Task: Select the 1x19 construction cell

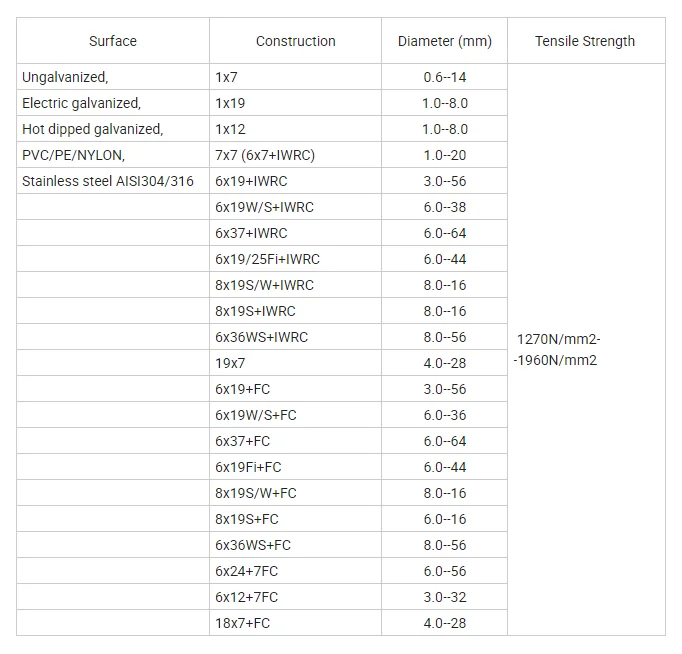Action: coord(230,103)
